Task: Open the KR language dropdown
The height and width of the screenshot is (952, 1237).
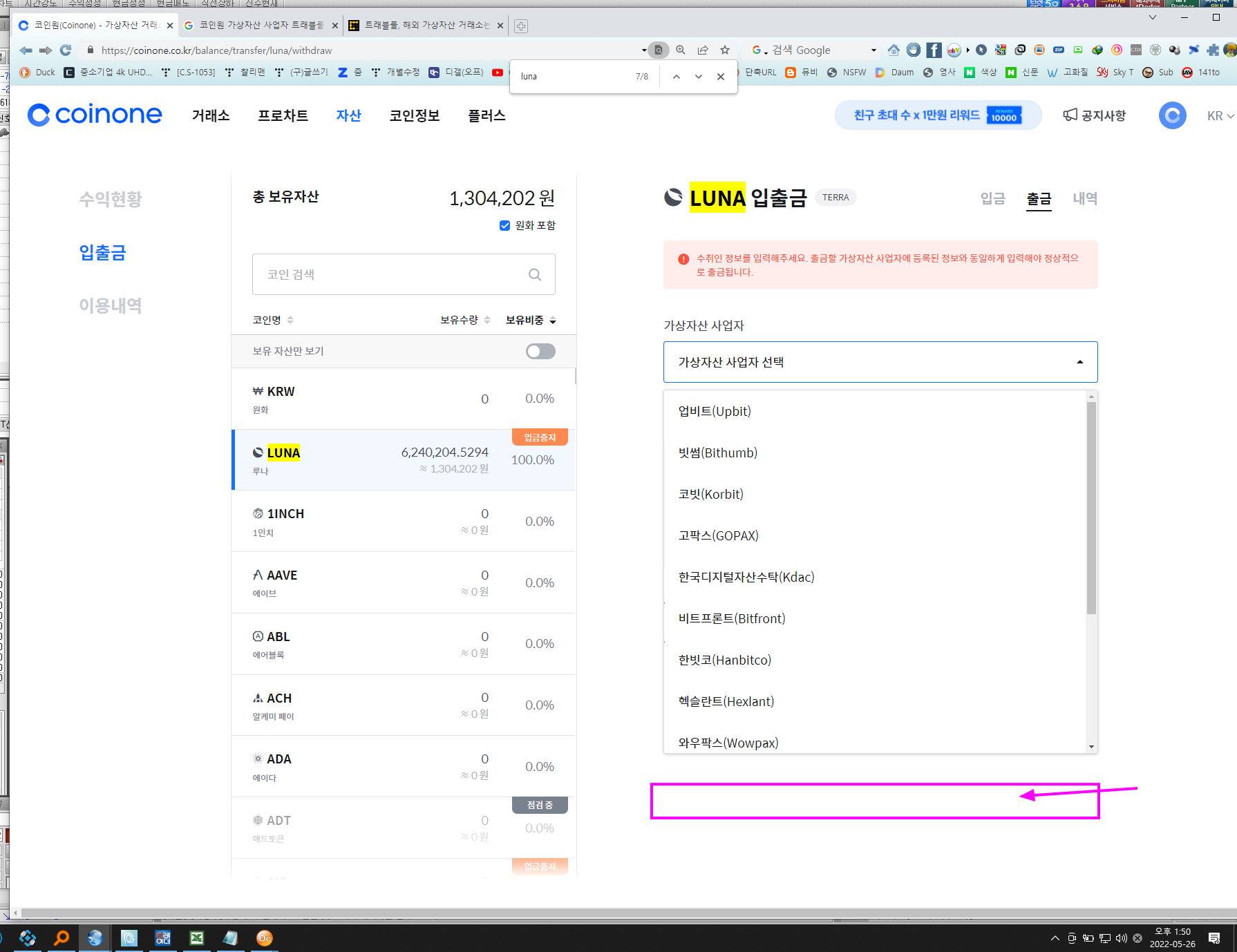Action: pos(1220,115)
